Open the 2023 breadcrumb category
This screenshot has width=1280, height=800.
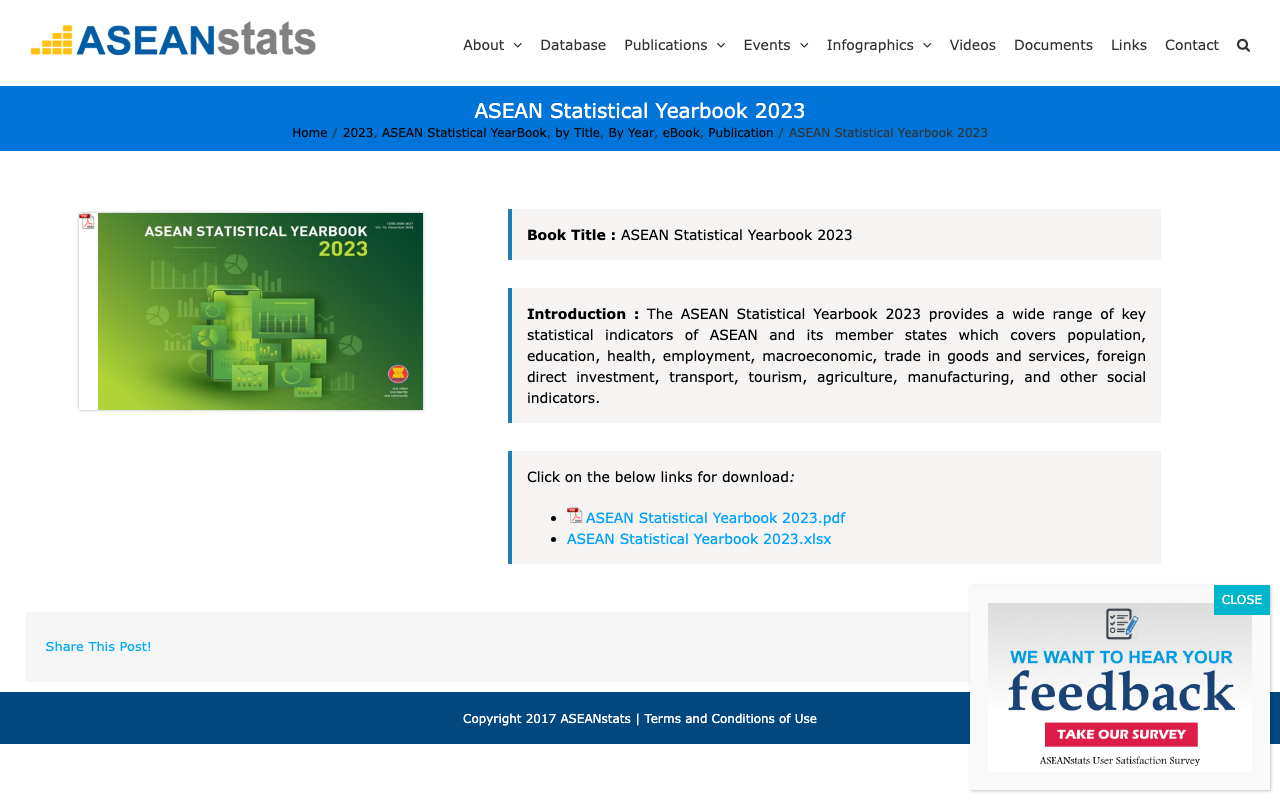tap(358, 133)
